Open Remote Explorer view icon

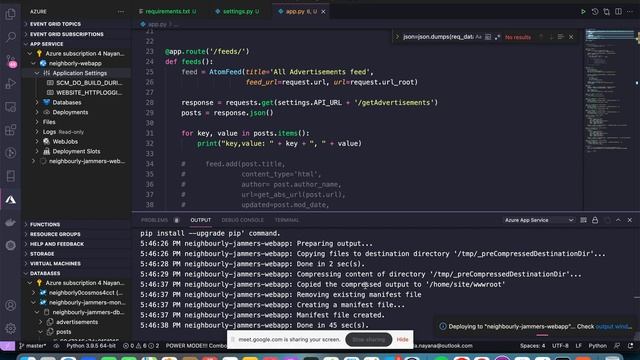tap(11, 107)
